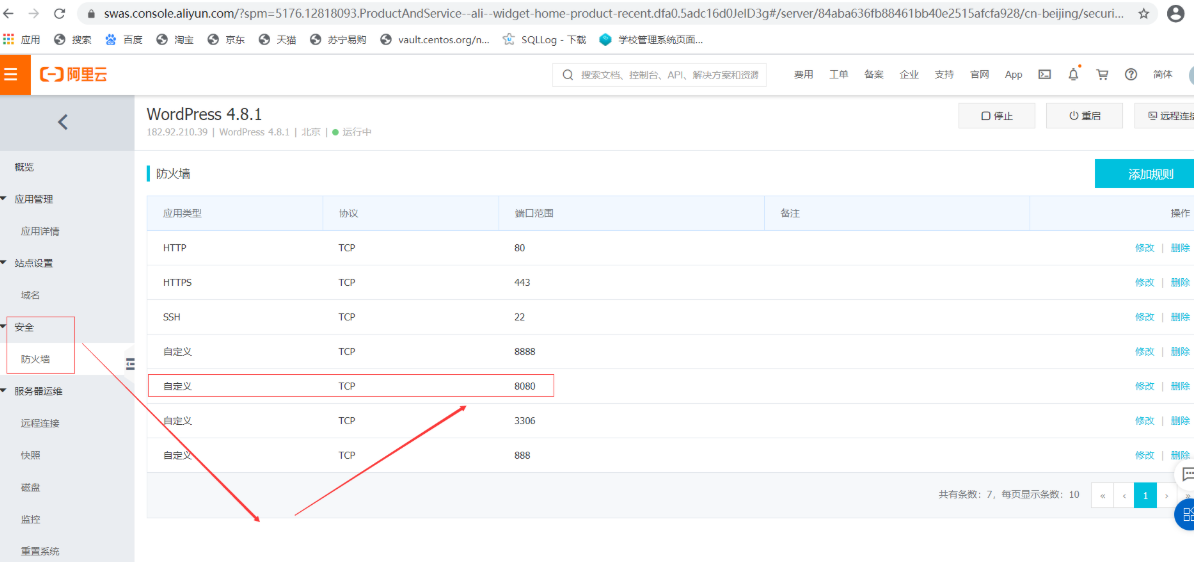The image size is (1203, 562).
Task: Click the 备案 top nav link
Action: 874,75
